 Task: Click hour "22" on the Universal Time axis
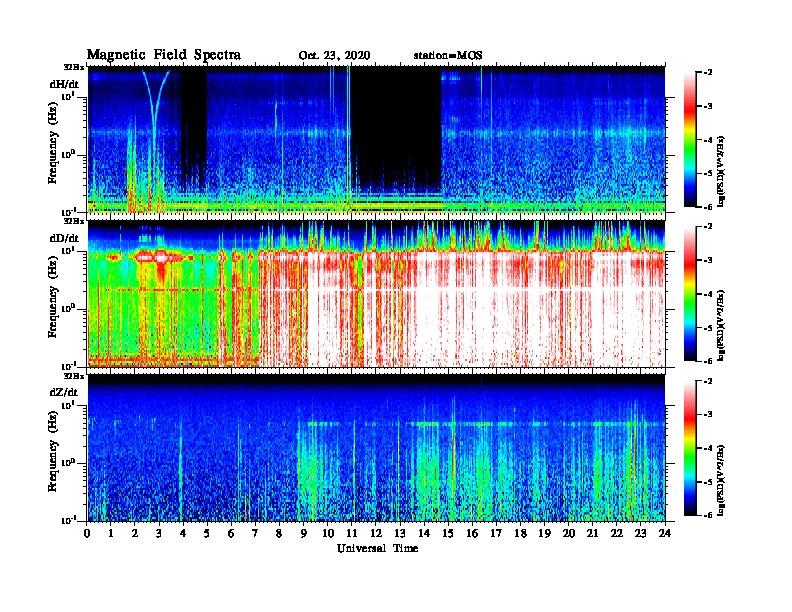click(617, 534)
